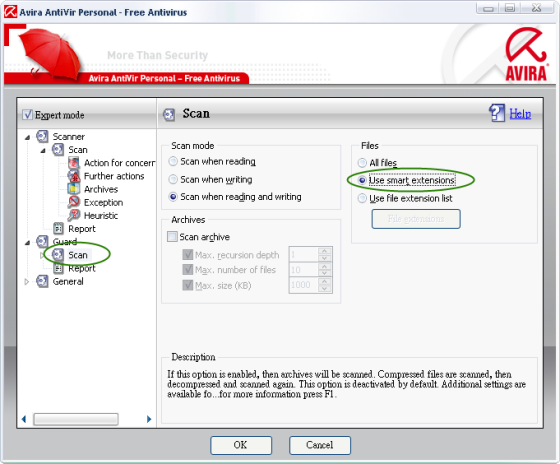
Task: Click the Archives folder icon
Action: click(74, 189)
